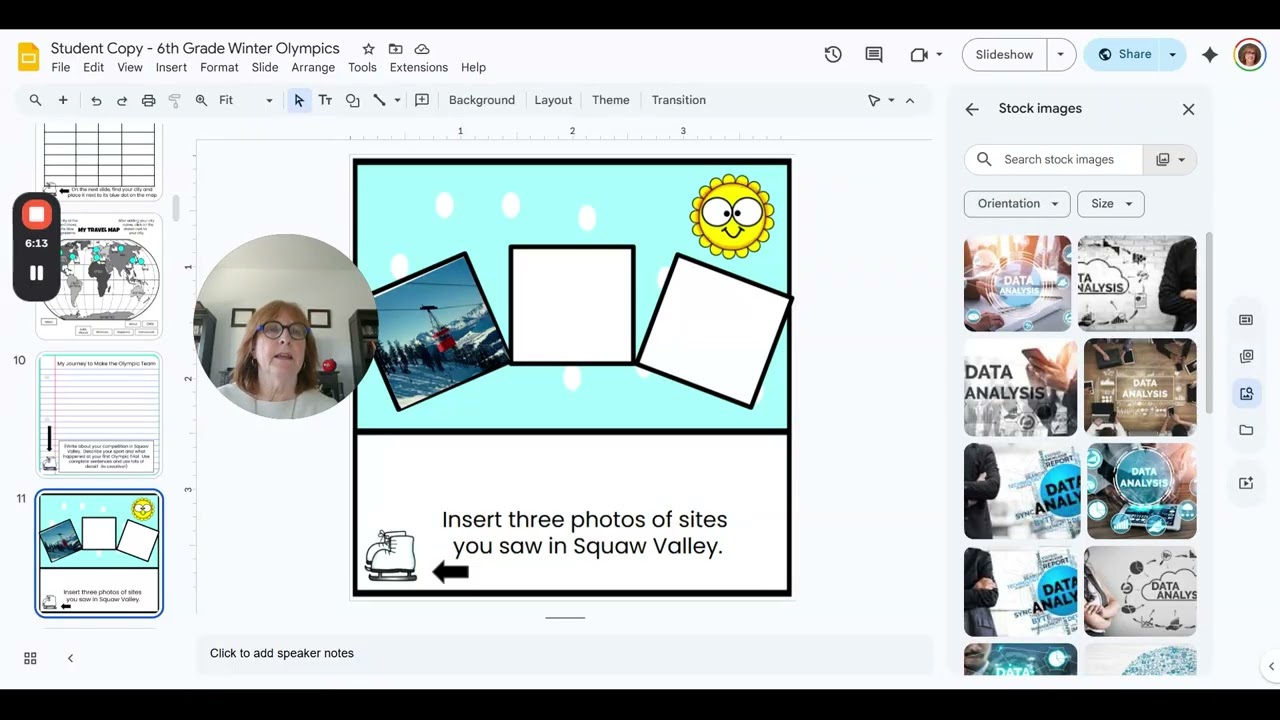Click the search menus magnifier icon

(35, 100)
